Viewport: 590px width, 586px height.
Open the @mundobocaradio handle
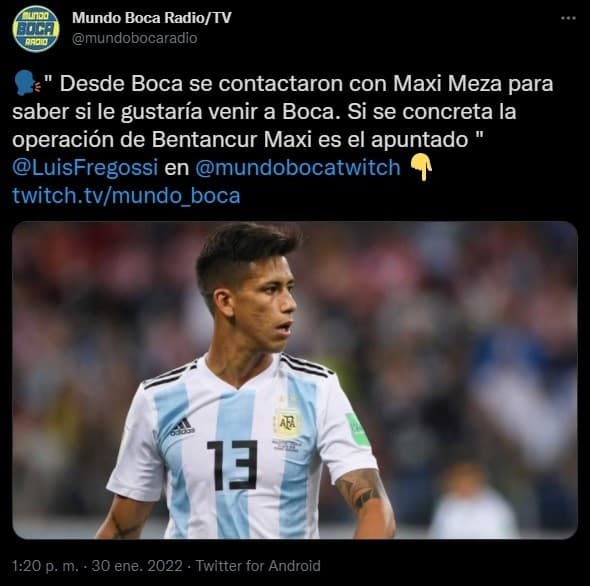(x=134, y=38)
